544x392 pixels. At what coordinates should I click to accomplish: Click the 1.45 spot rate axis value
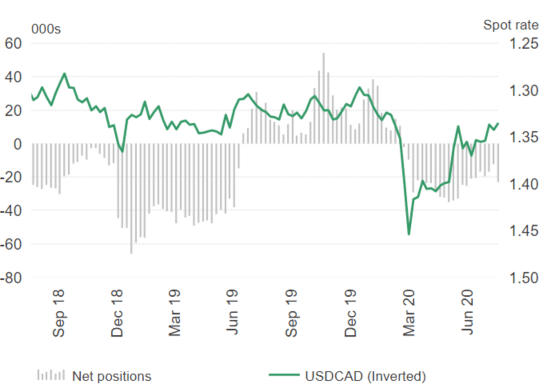pyautogui.click(x=524, y=231)
